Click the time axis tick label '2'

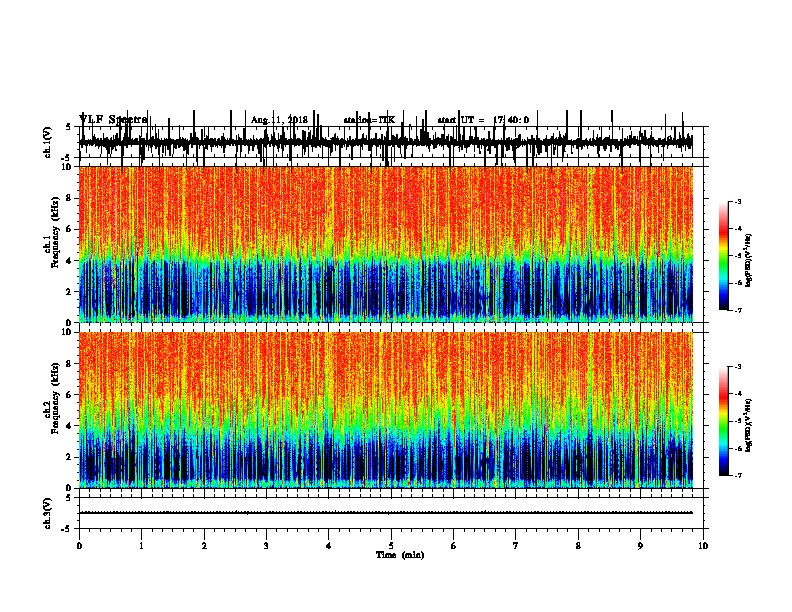coord(204,546)
